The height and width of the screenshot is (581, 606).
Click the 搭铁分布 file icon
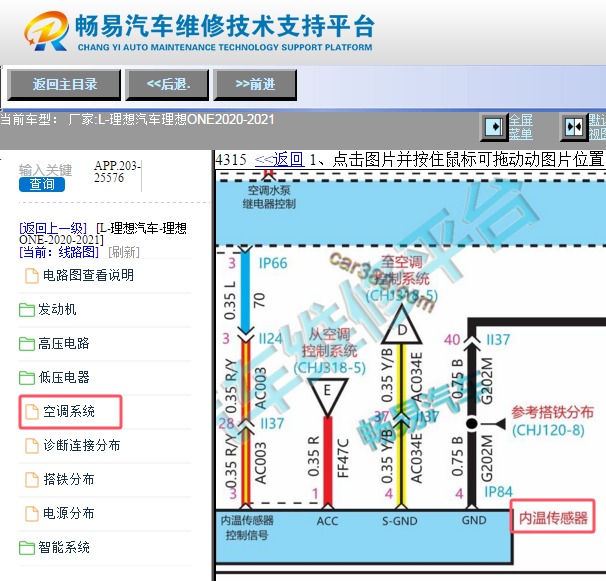click(x=31, y=480)
